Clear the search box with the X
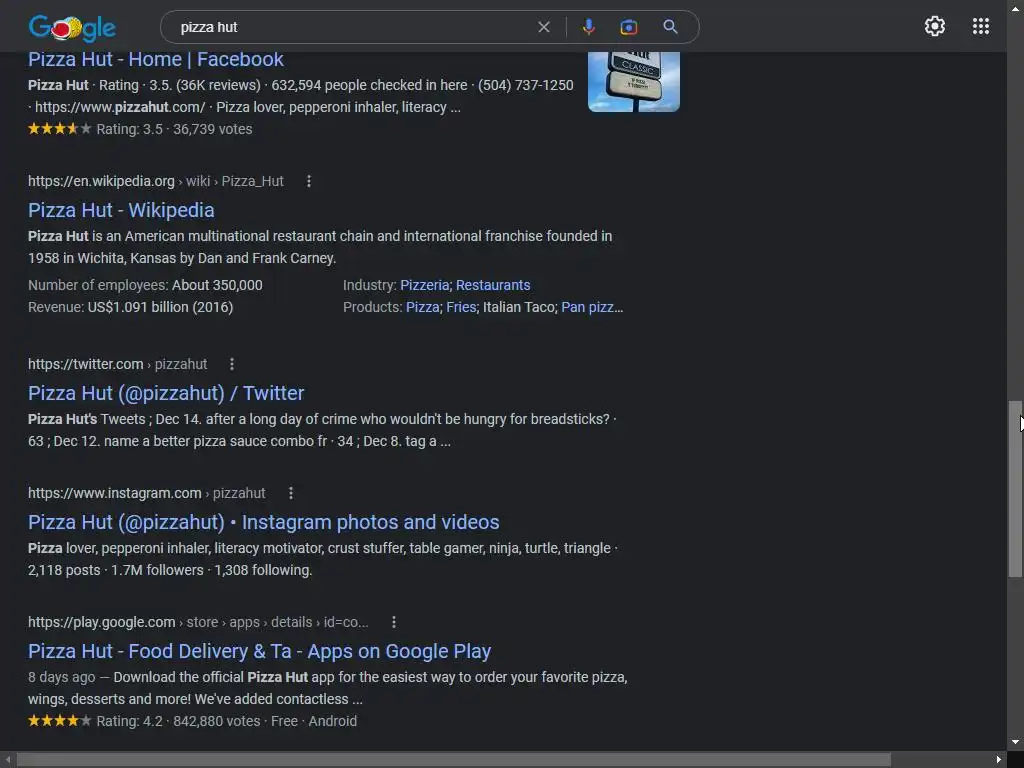 pos(543,27)
